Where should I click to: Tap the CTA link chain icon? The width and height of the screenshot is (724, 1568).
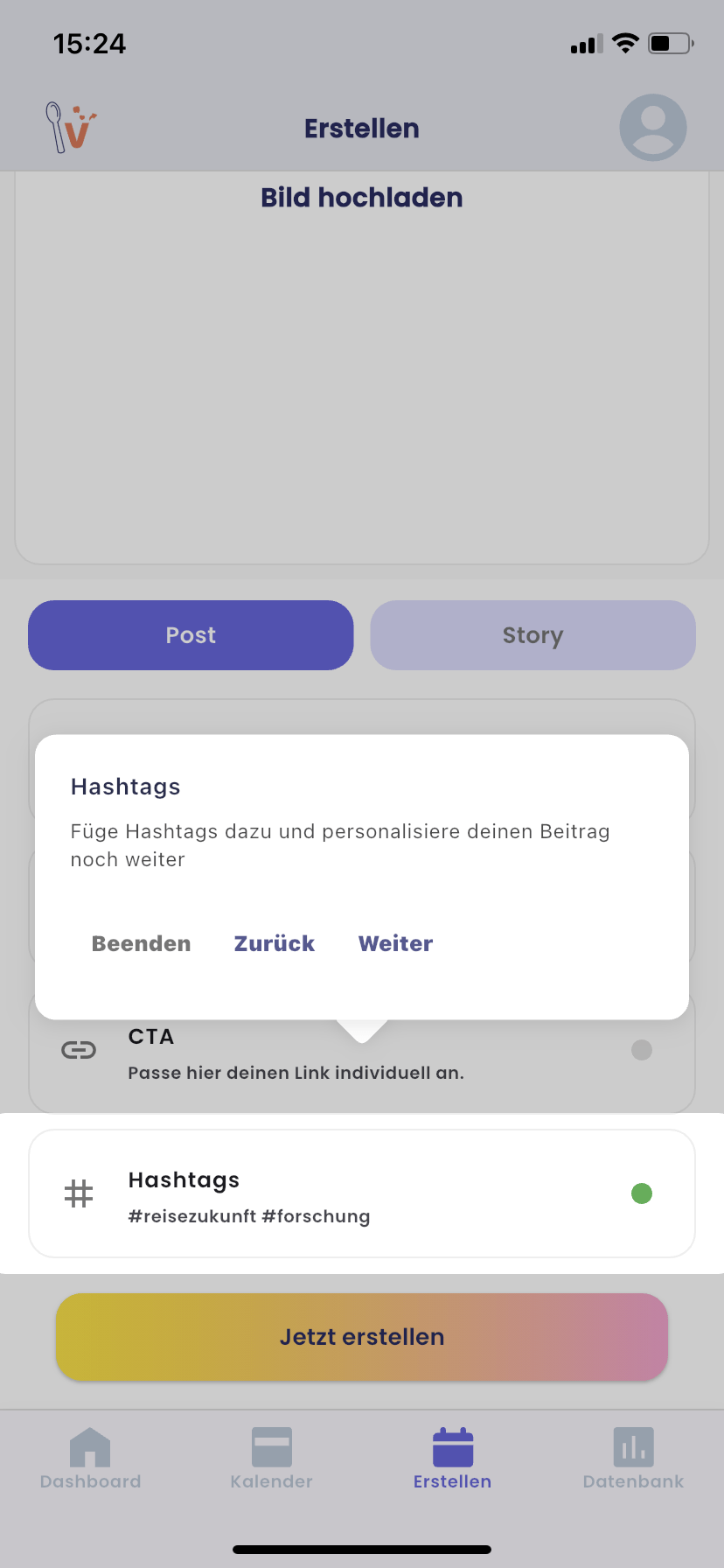79,1050
